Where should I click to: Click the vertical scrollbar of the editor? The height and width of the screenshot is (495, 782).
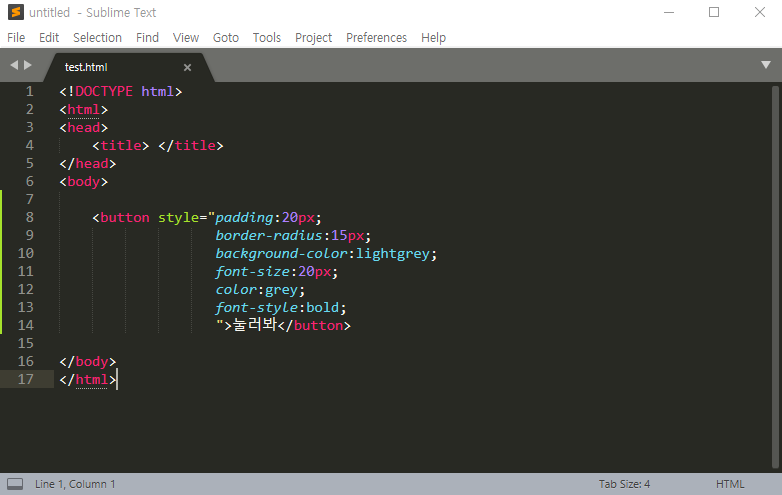(x=775, y=277)
